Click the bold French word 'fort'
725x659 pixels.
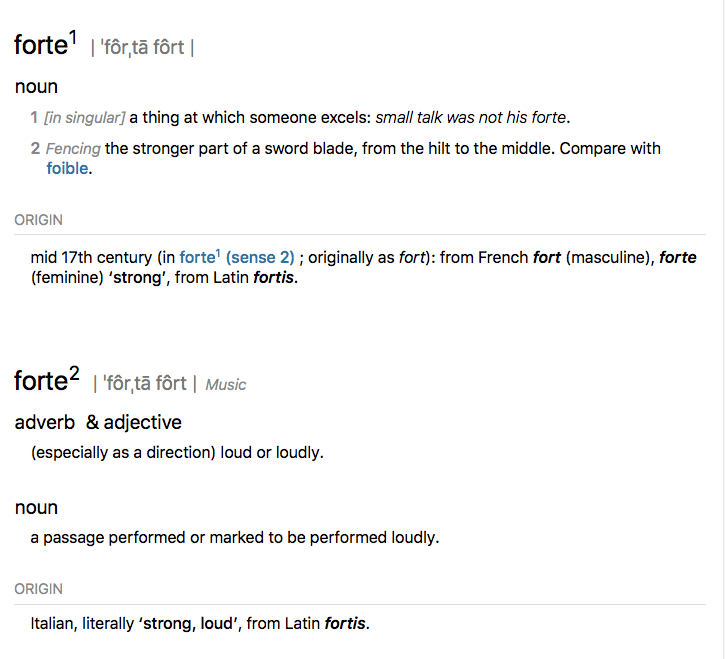pyautogui.click(x=547, y=257)
